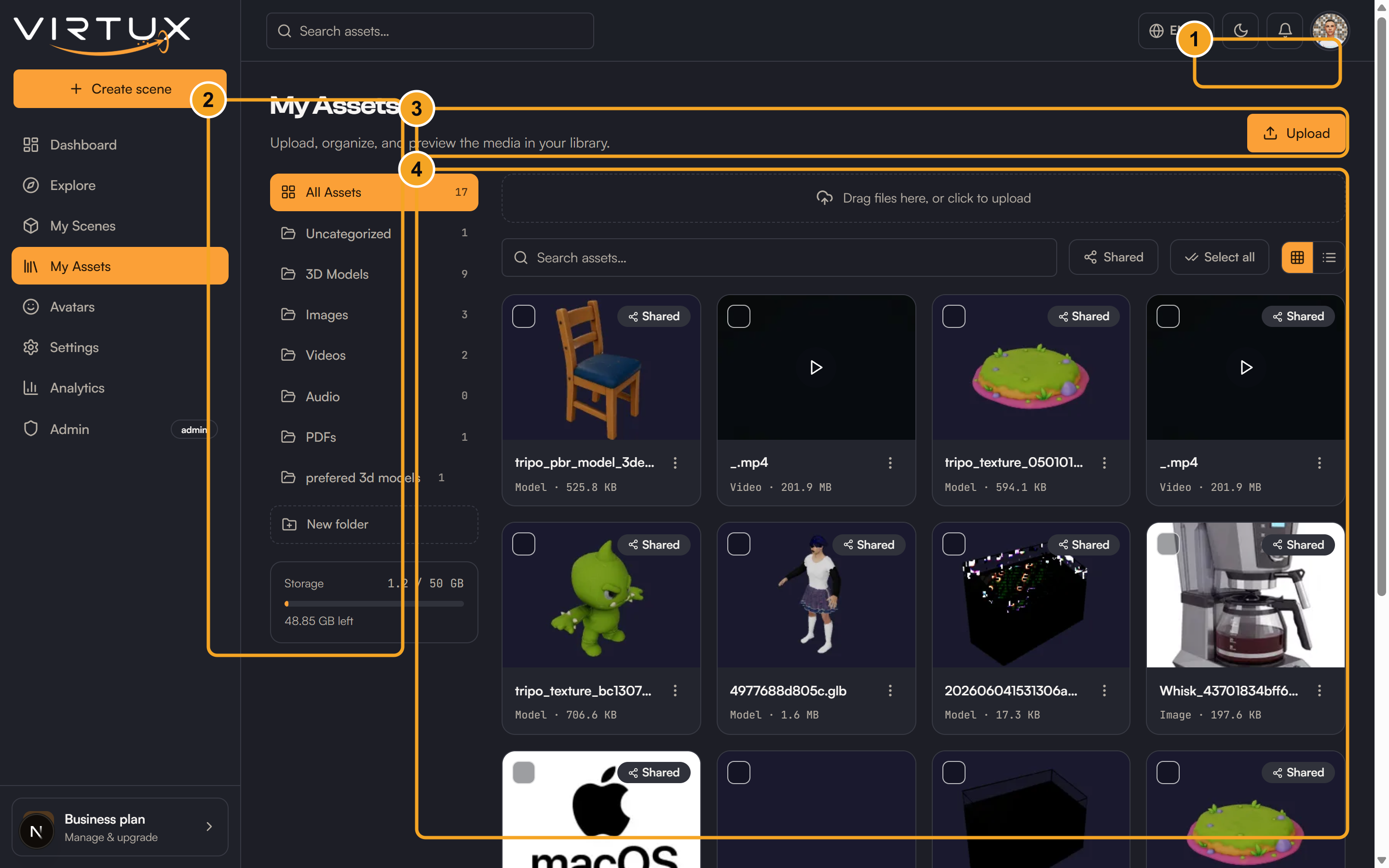Open Settings page
This screenshot has width=1389, height=868.
click(x=120, y=347)
